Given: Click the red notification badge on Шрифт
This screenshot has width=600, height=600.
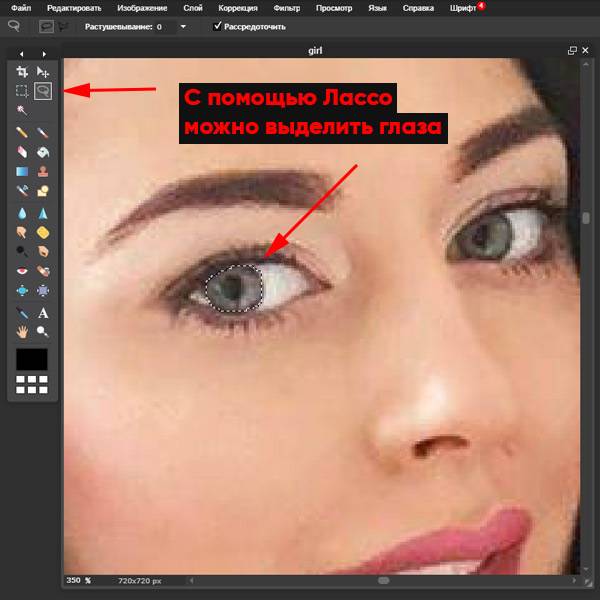Looking at the screenshot, I should [481, 5].
